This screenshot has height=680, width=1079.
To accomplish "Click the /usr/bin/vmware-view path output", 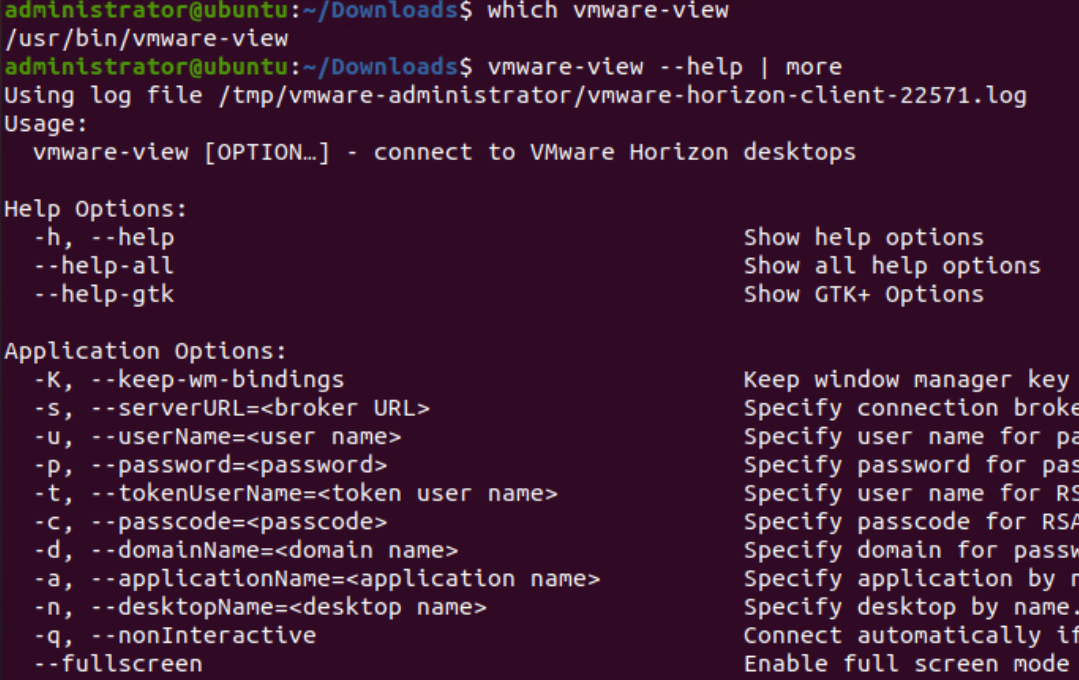I will pos(146,39).
